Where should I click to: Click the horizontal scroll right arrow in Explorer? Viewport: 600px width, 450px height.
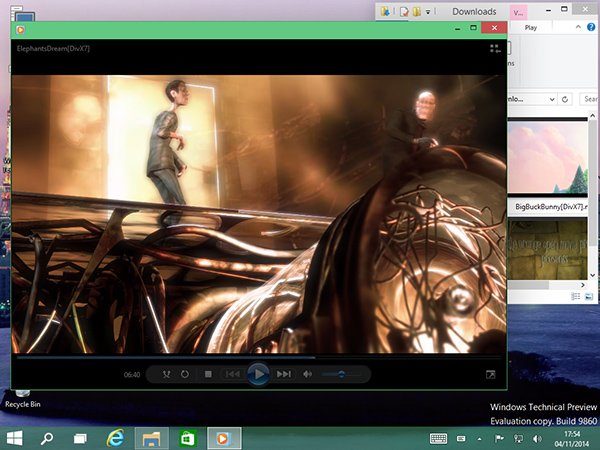point(583,285)
